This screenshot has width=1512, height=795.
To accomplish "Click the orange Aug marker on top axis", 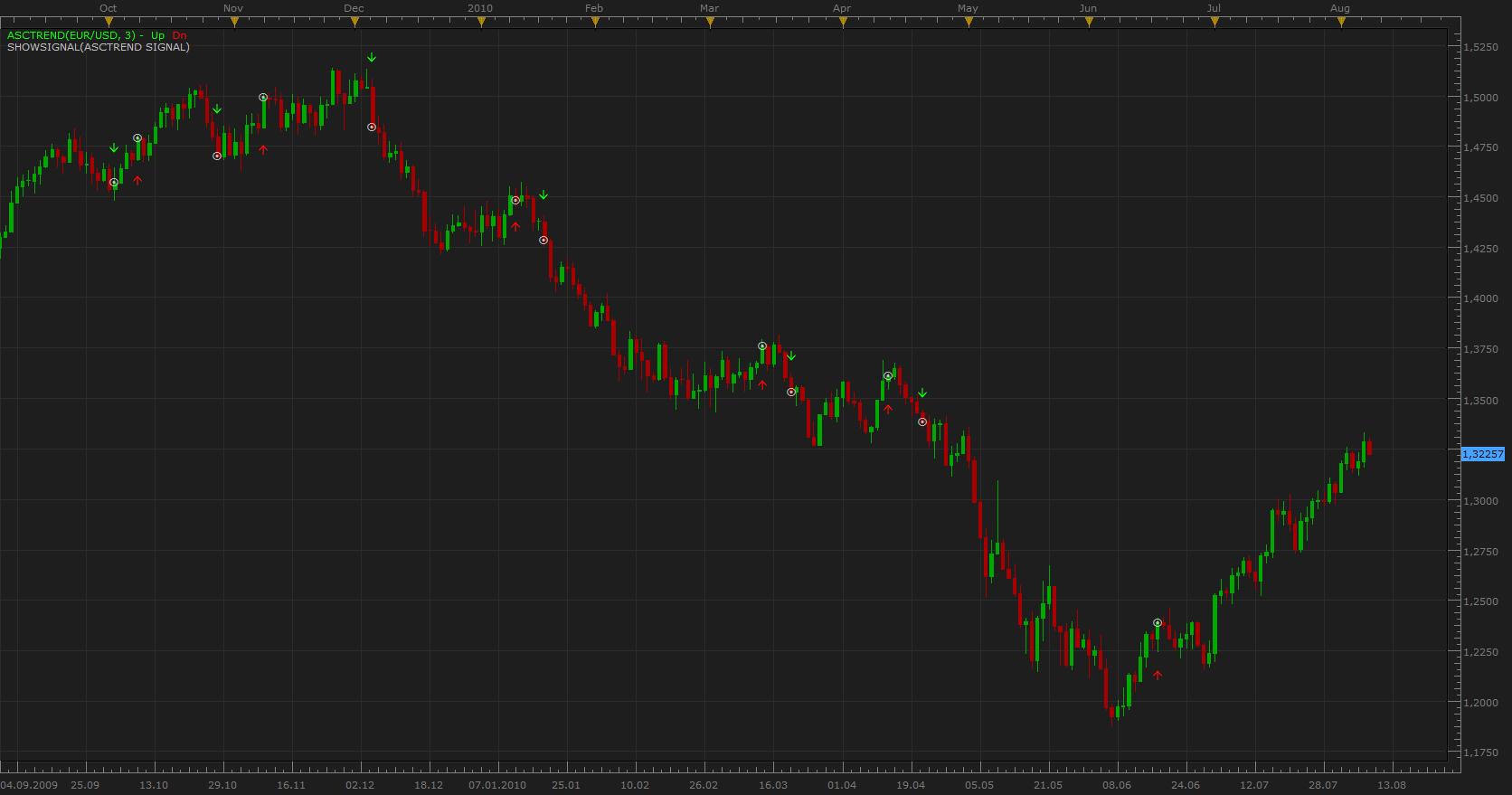I will [x=1341, y=23].
